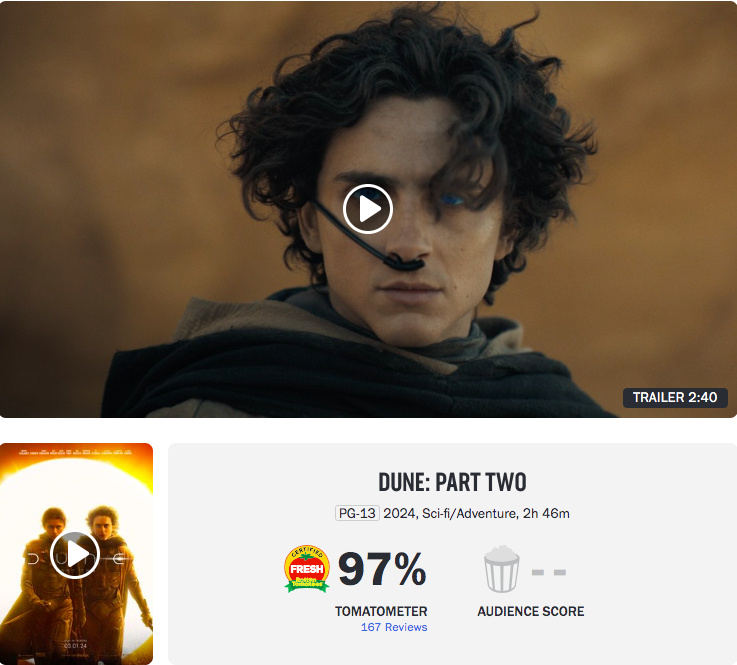Click the Certified Fresh tomato badge
This screenshot has width=737, height=665.
(307, 569)
